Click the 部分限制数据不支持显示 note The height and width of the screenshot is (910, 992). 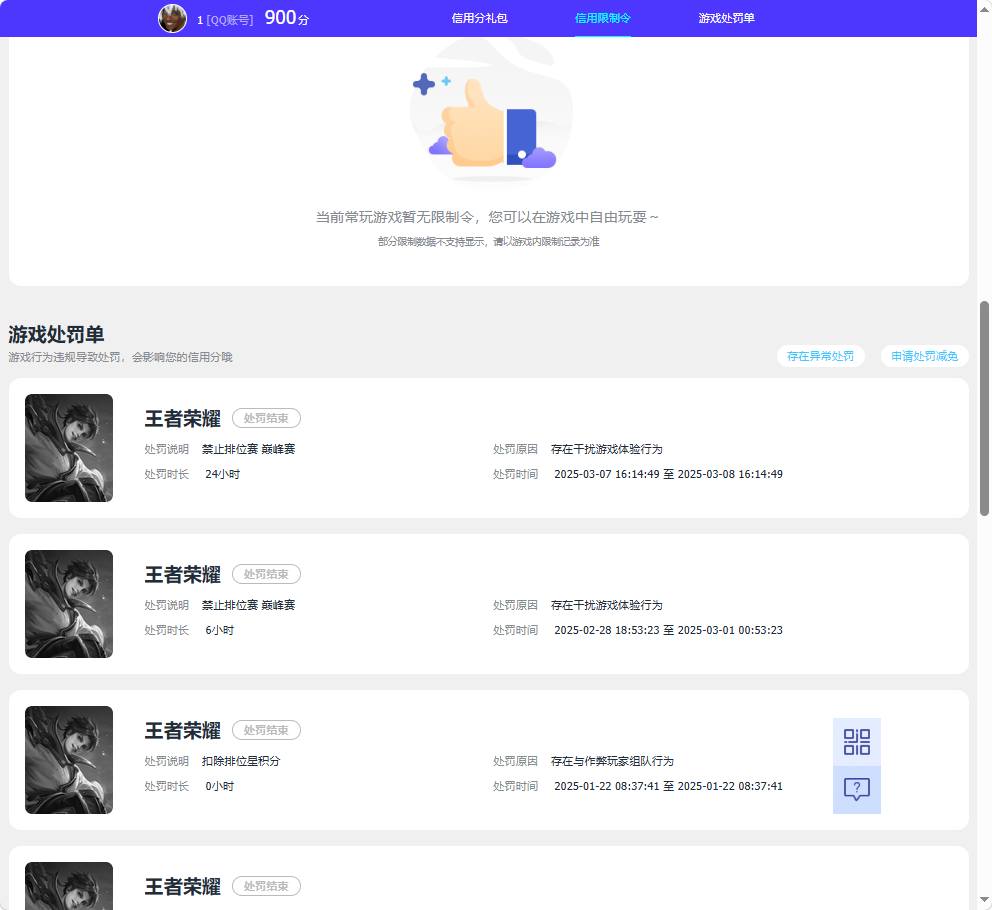(x=488, y=242)
